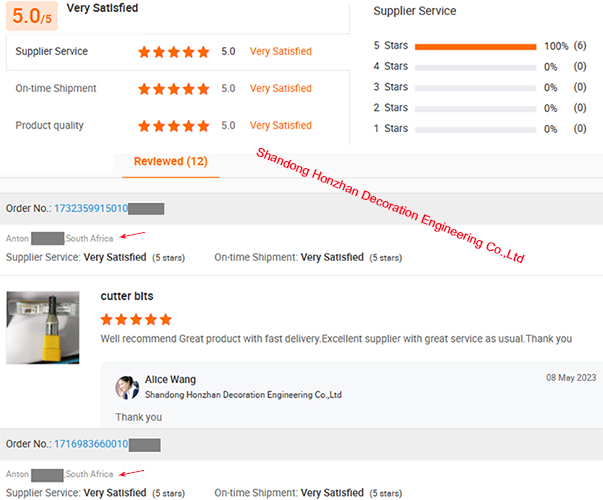The width and height of the screenshot is (603, 500).
Task: Click the Product quality star rating icons
Action: click(174, 126)
